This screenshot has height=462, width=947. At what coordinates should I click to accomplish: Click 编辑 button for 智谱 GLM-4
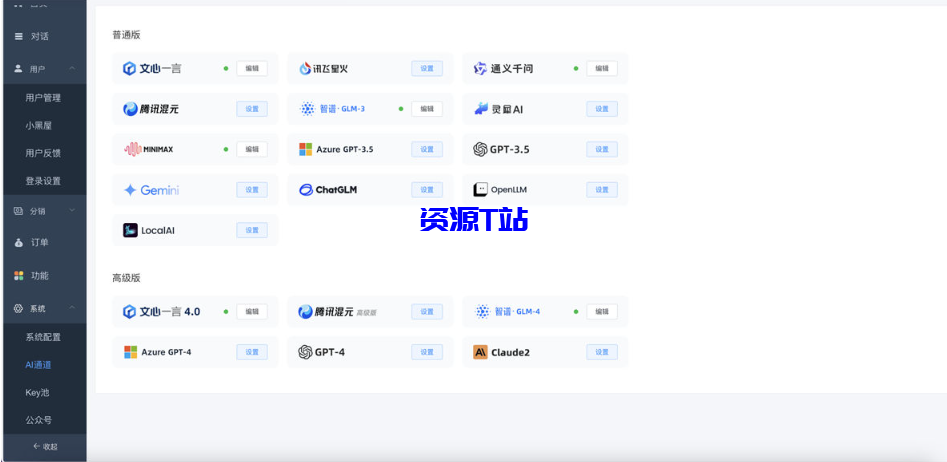click(x=602, y=312)
